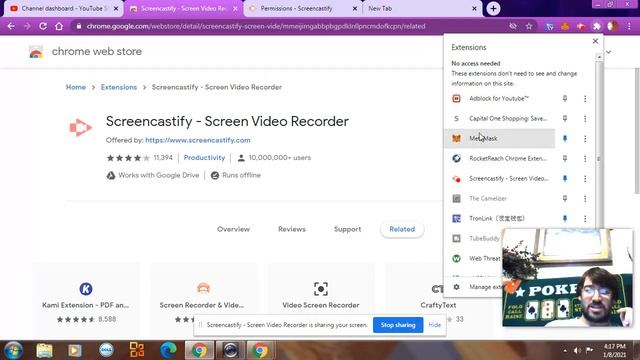Open more actions for Screencastify
This screenshot has width=640, height=360.
pos(585,178)
